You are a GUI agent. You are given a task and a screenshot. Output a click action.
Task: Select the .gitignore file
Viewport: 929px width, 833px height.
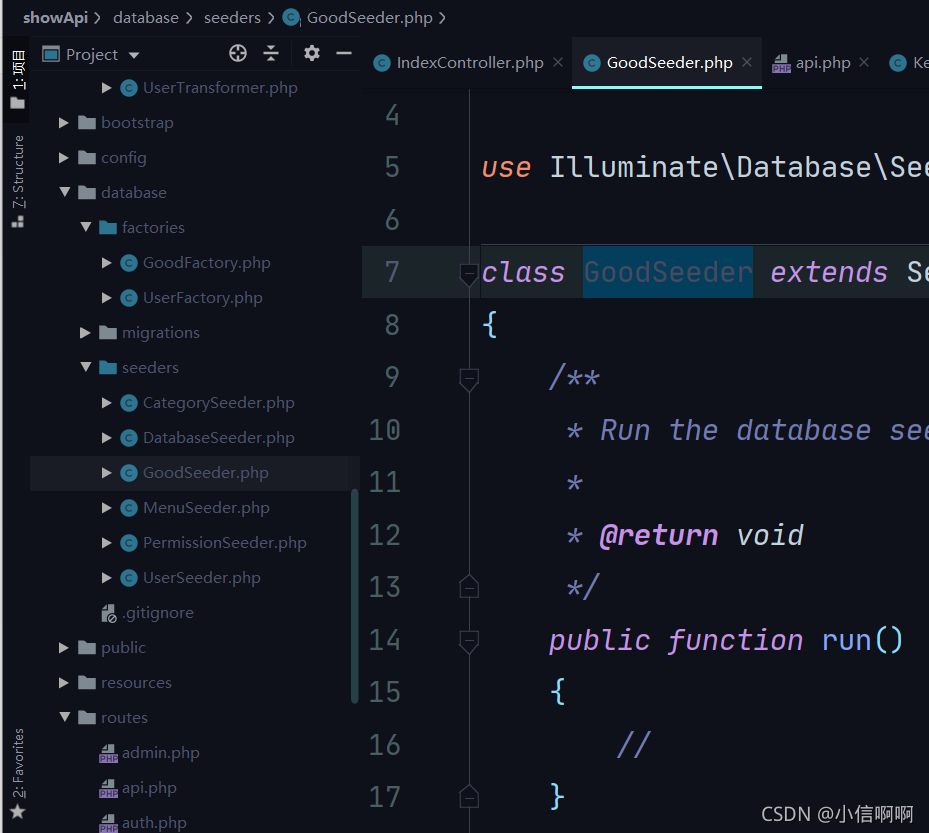pyautogui.click(x=158, y=613)
